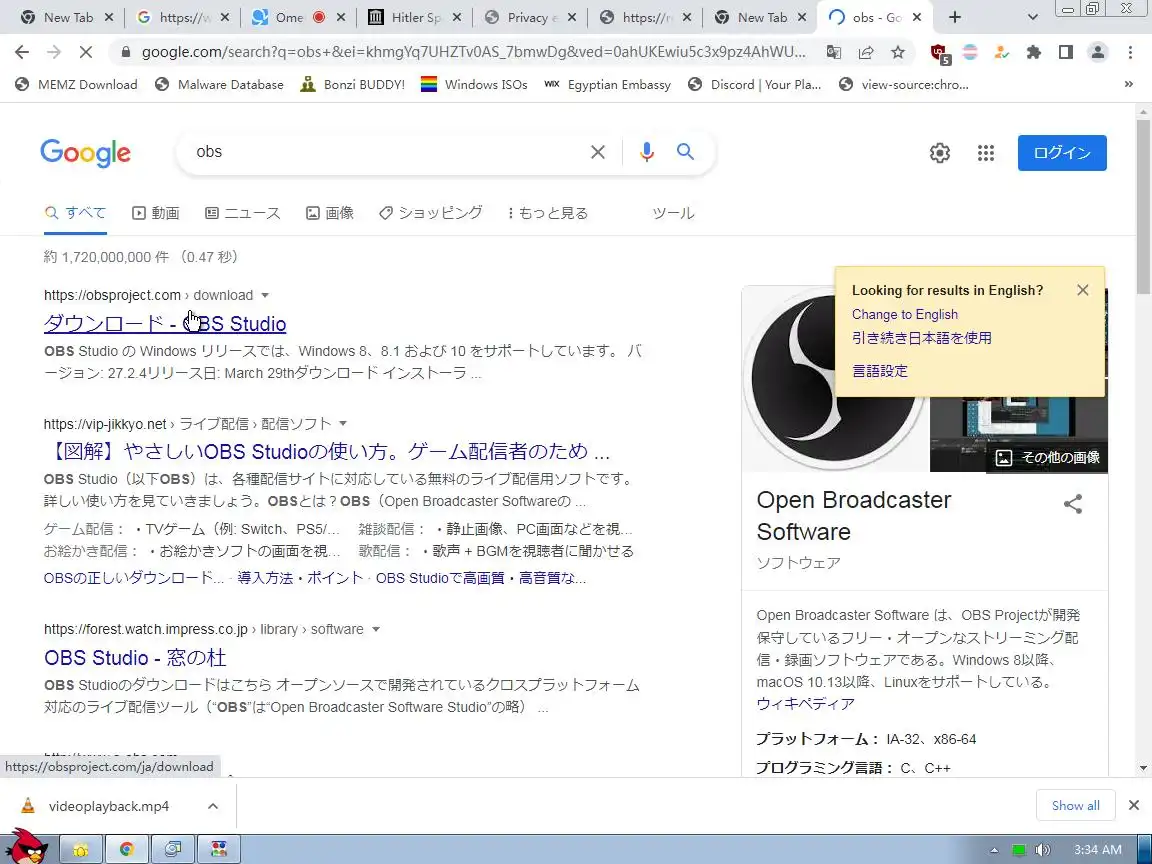Open the tab search dropdown
Viewport: 1152px width, 864px height.
1032,17
